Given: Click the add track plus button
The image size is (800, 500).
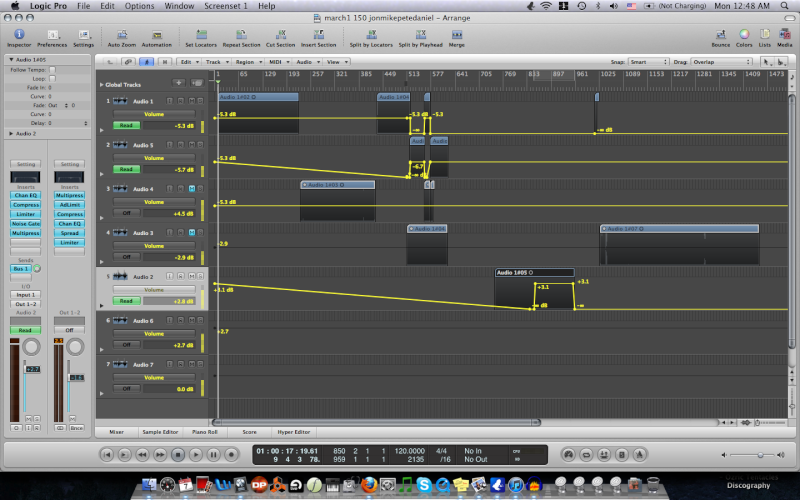Looking at the screenshot, I should [179, 83].
